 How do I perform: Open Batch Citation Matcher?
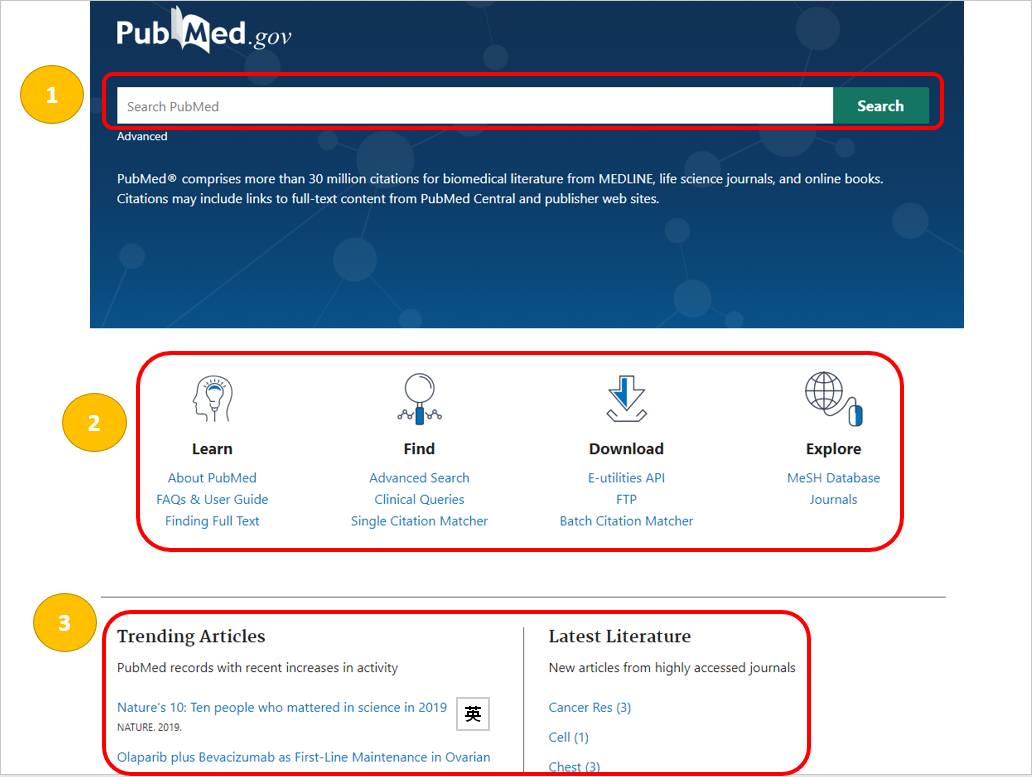[627, 521]
